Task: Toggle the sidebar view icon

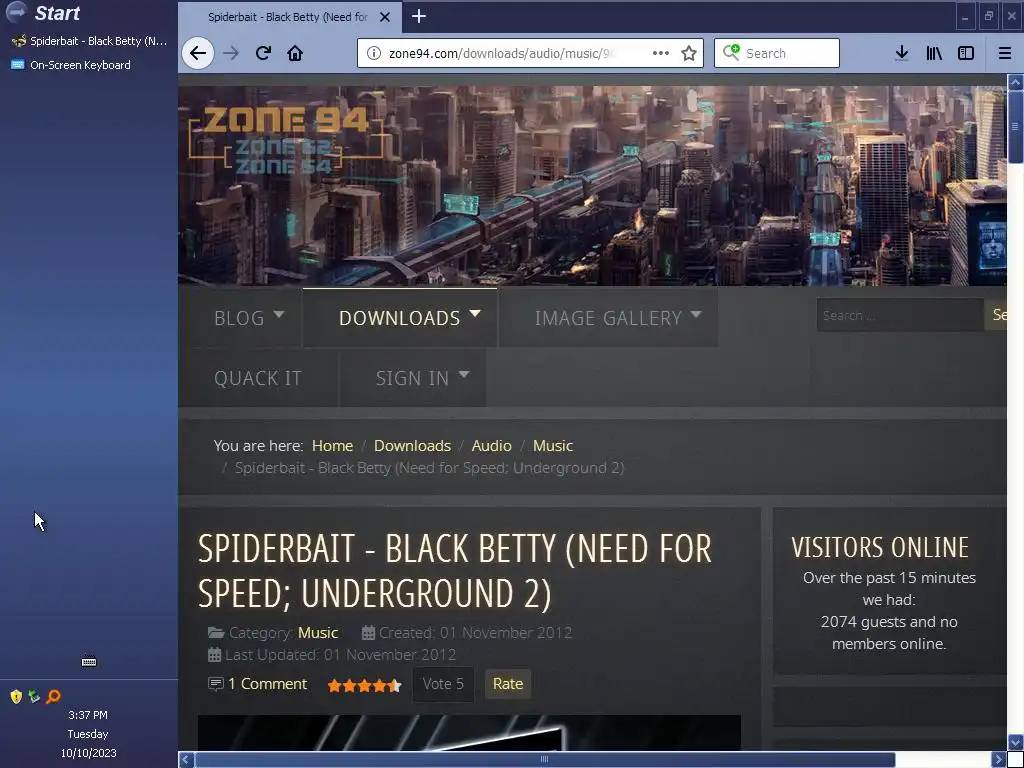Action: click(966, 53)
